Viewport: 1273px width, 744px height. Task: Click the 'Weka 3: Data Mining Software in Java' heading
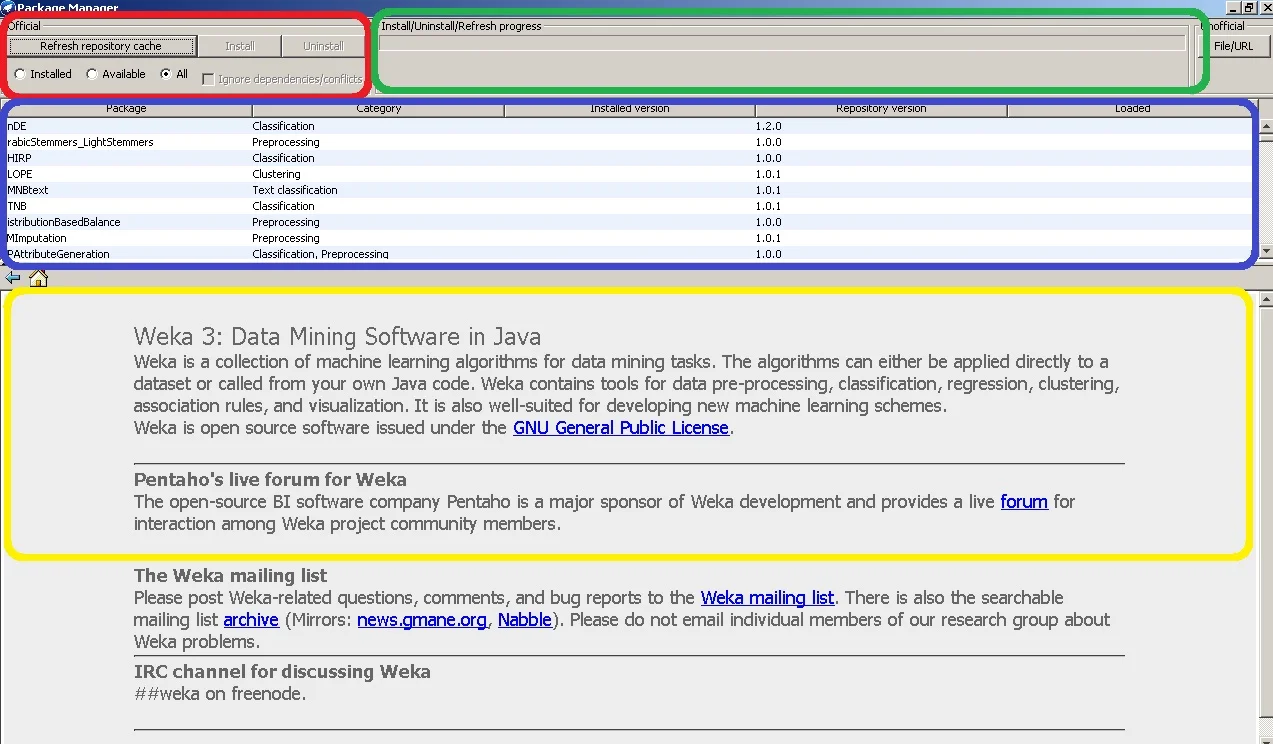[337, 337]
